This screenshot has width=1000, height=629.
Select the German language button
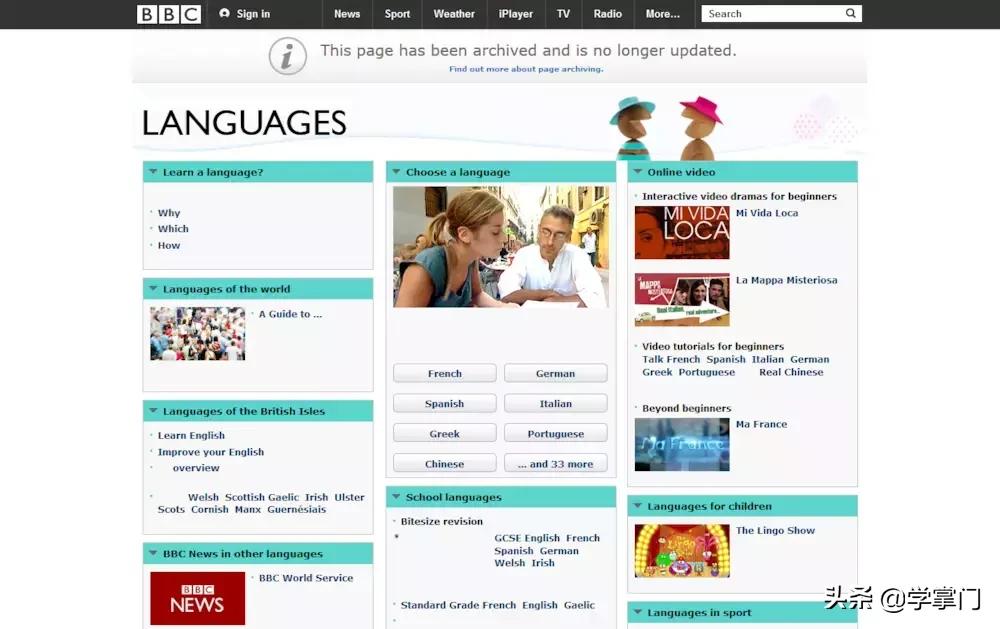click(555, 373)
